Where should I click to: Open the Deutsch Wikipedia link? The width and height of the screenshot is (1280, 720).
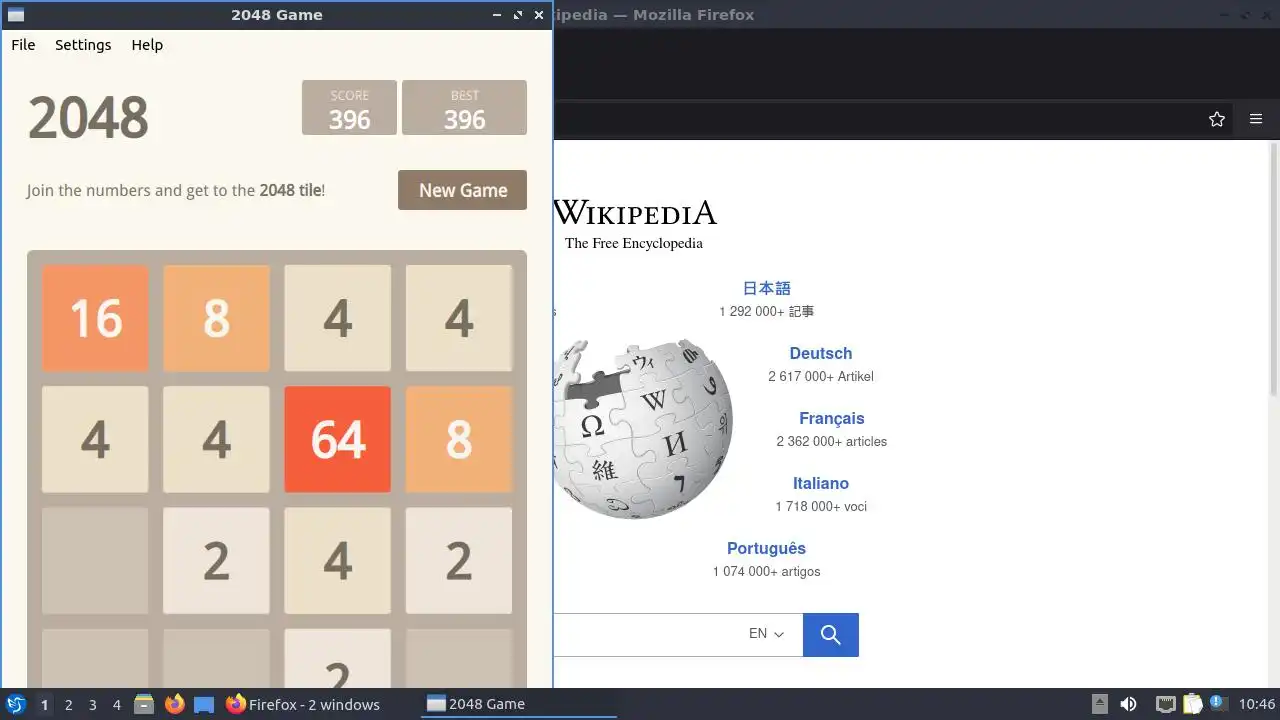pos(821,353)
